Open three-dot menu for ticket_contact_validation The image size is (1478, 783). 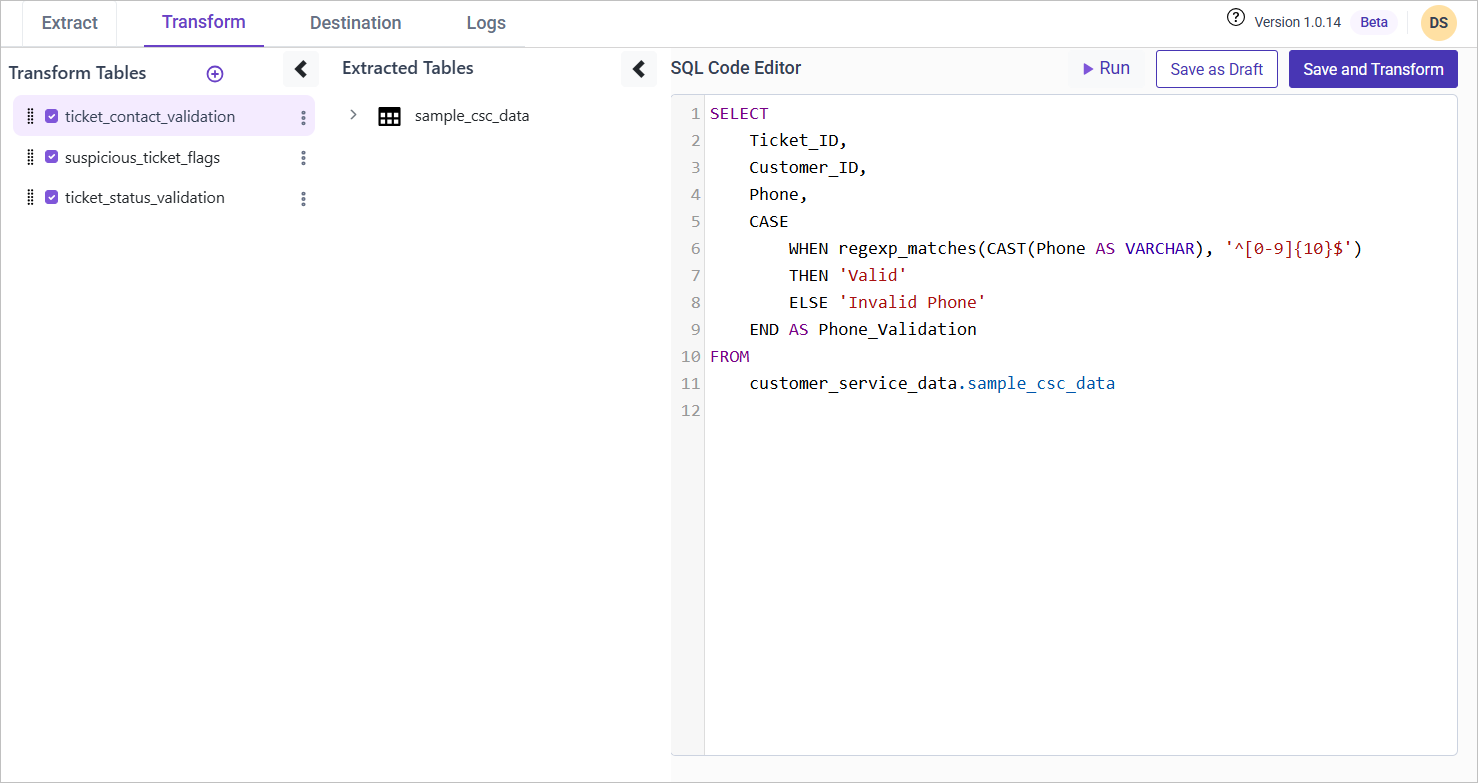coord(303,118)
